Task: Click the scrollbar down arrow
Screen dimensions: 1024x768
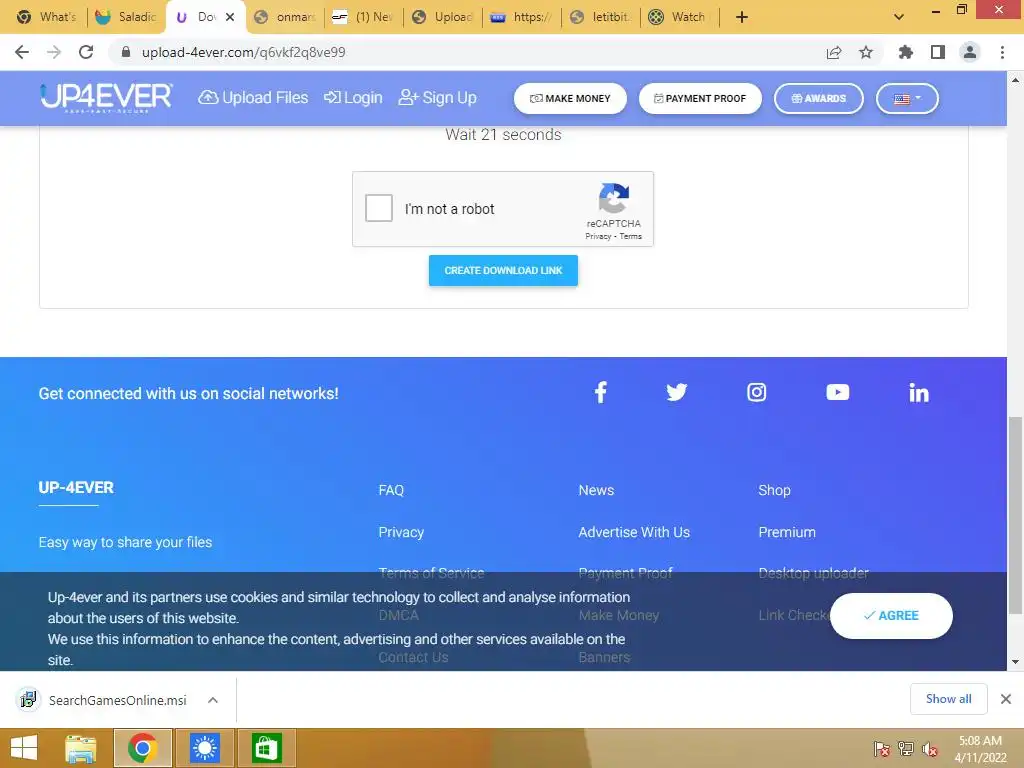Action: [x=1015, y=662]
